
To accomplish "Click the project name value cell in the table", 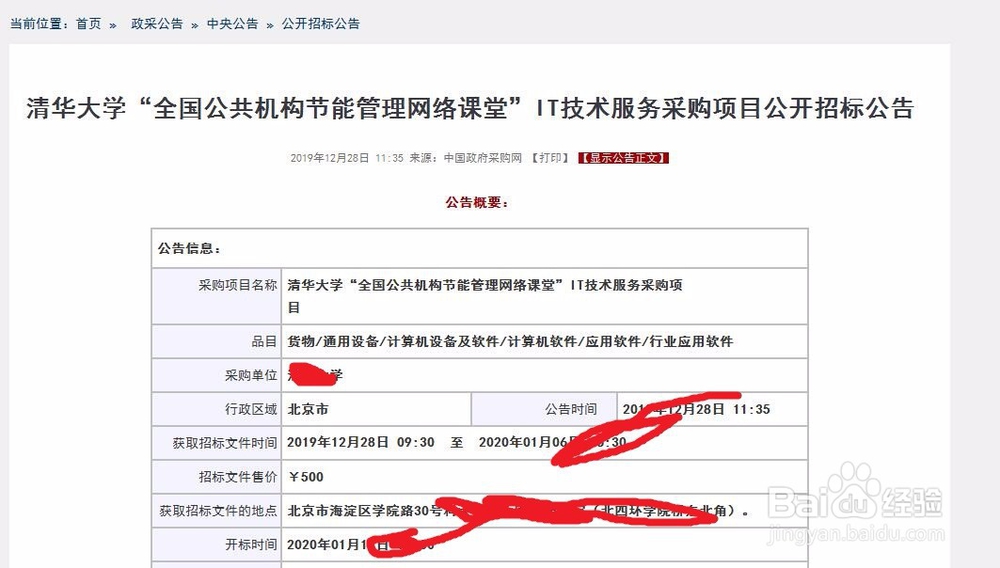I will pos(545,296).
